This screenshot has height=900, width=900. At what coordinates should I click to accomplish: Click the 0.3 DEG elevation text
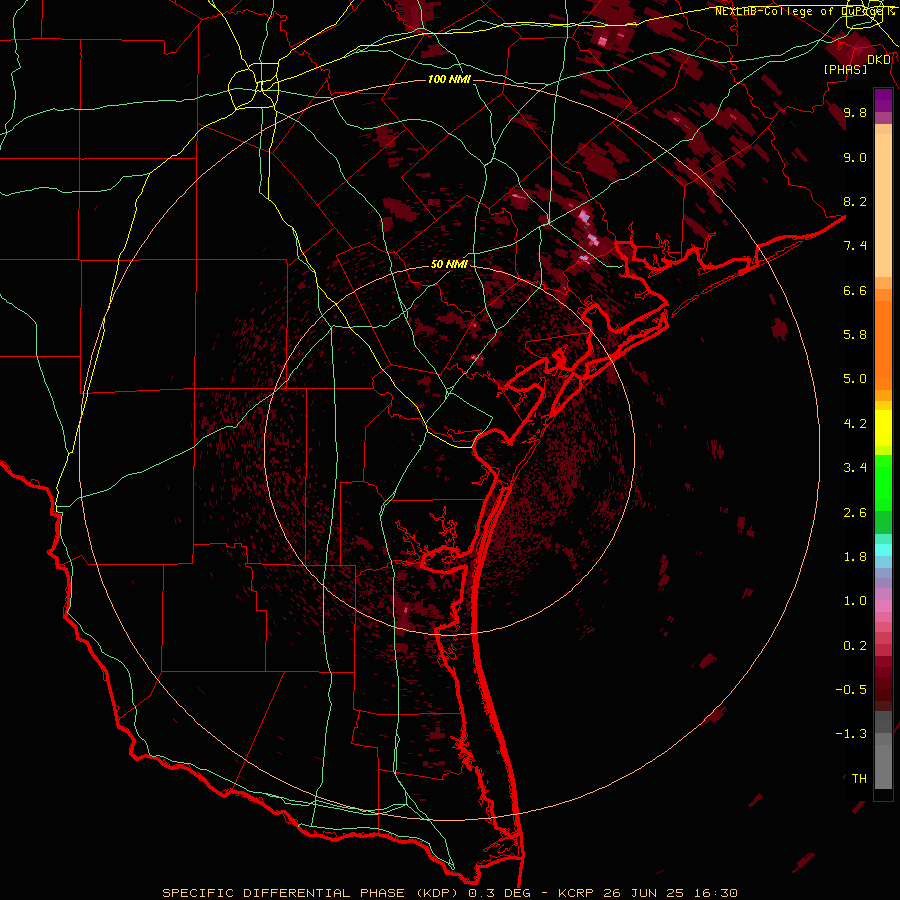pyautogui.click(x=498, y=893)
